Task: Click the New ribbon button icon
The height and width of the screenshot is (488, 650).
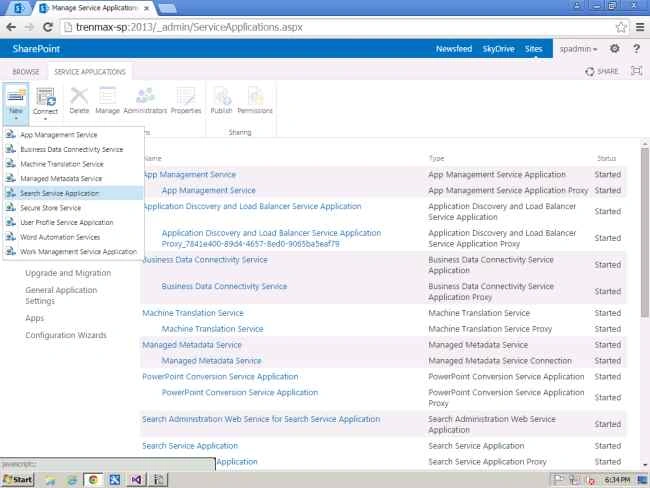Action: point(16,96)
